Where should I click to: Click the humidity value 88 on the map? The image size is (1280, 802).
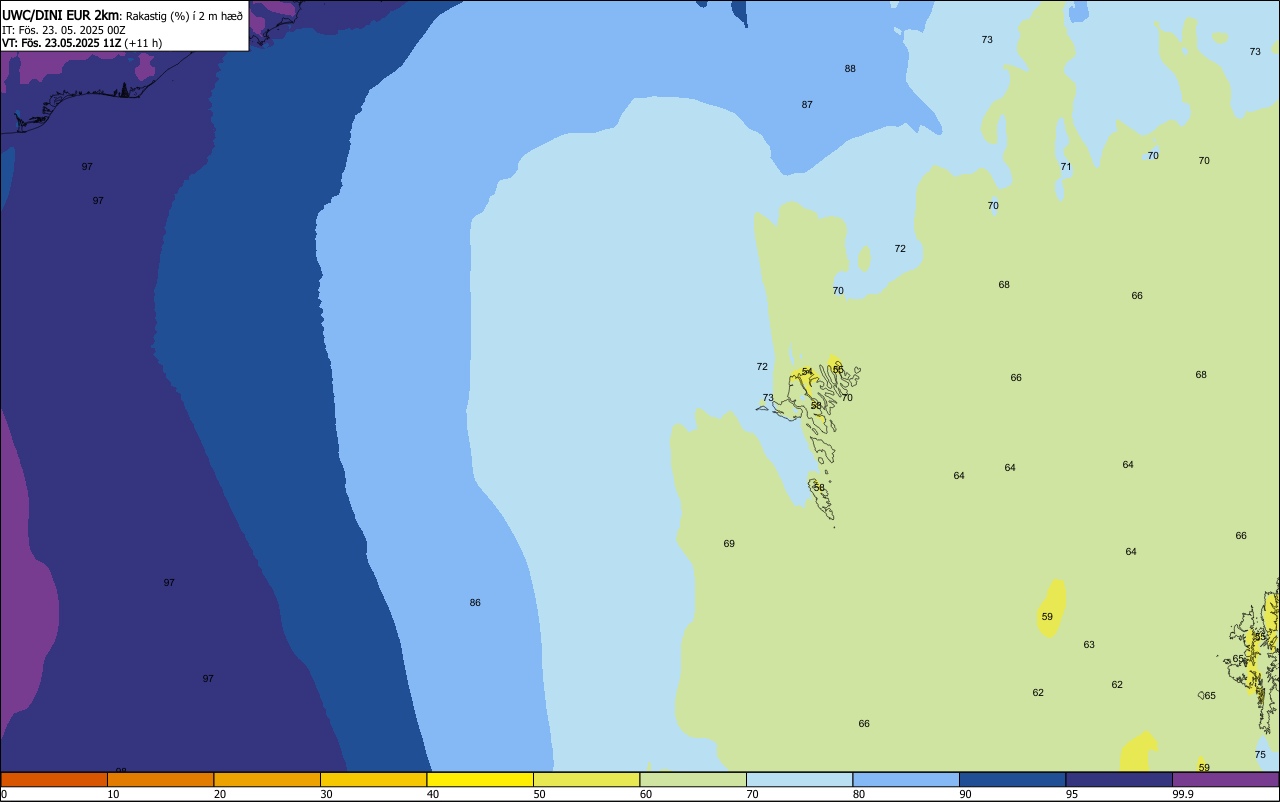click(x=850, y=69)
